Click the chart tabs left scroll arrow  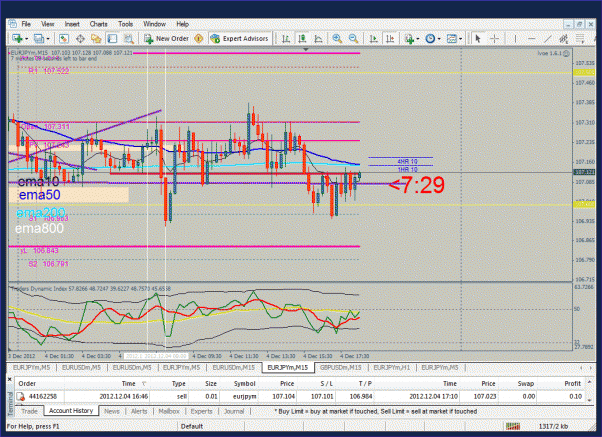tap(581, 368)
